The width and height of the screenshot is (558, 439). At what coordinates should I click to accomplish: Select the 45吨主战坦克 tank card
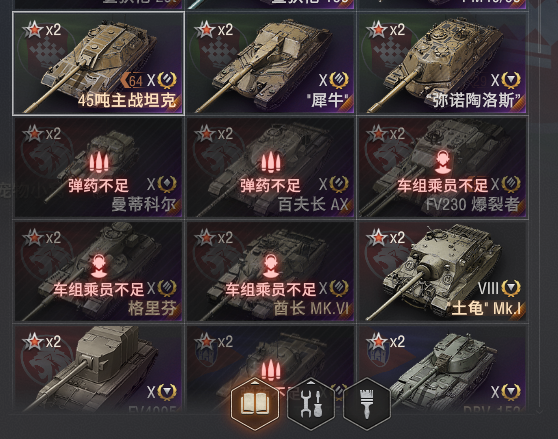[98, 63]
